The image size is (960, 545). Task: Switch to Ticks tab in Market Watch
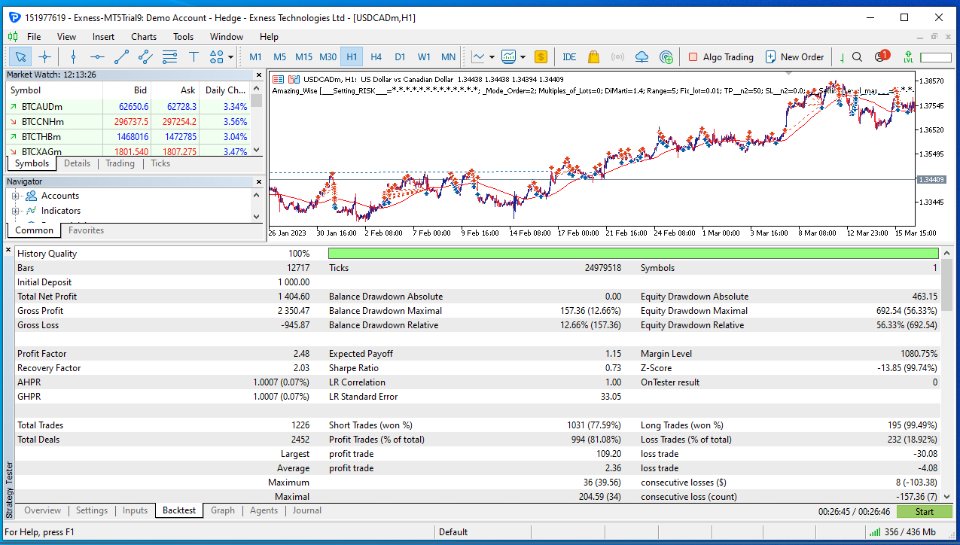pyautogui.click(x=160, y=164)
